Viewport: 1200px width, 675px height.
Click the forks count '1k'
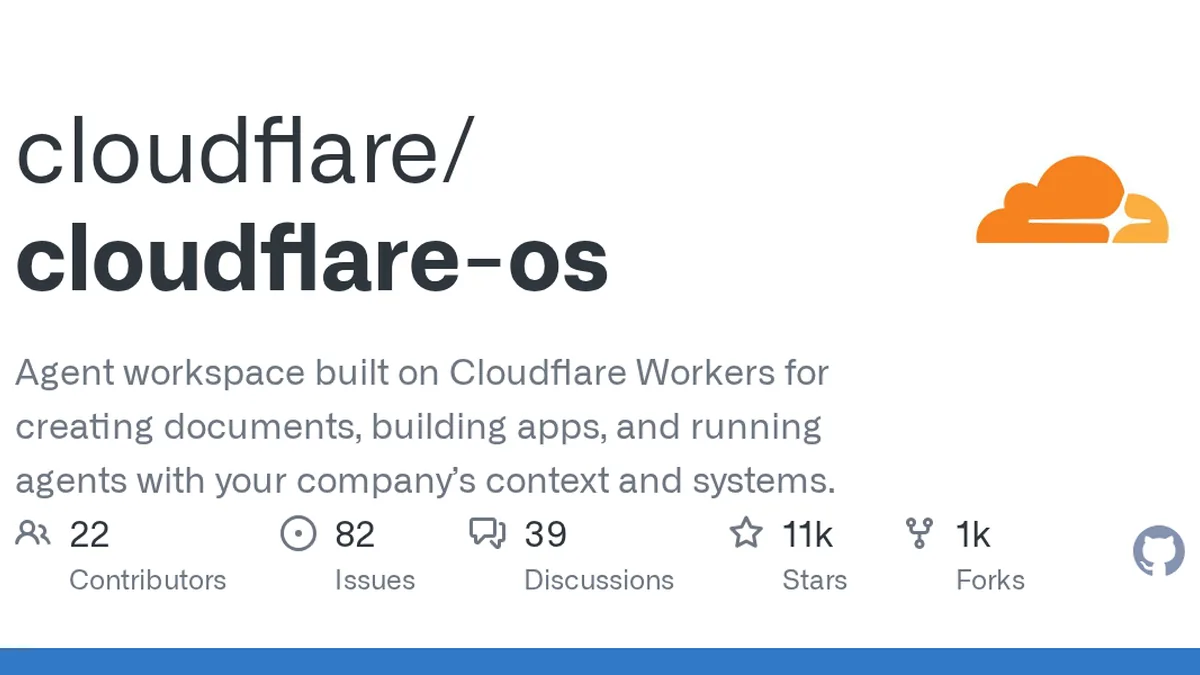tap(973, 535)
